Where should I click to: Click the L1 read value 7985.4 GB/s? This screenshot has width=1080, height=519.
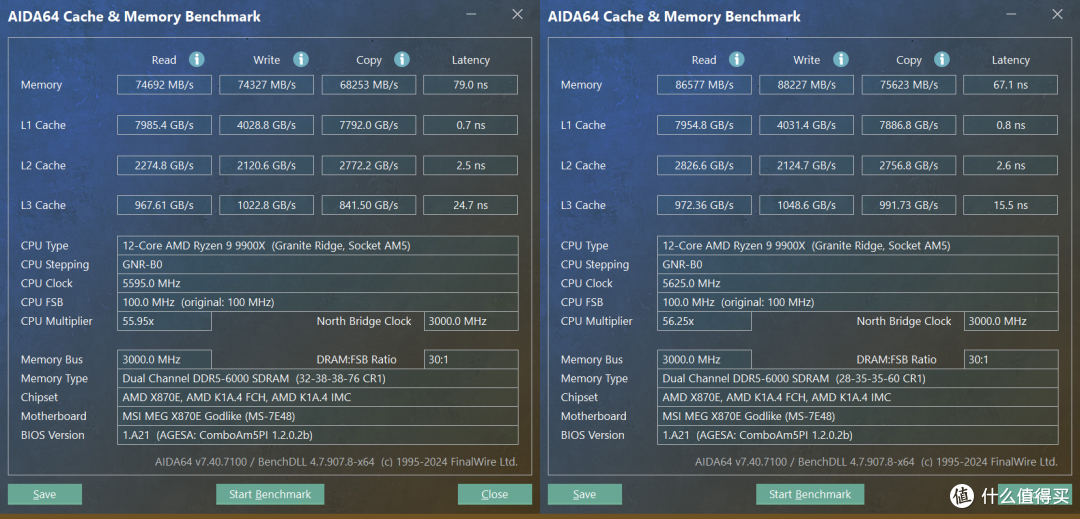click(x=164, y=125)
